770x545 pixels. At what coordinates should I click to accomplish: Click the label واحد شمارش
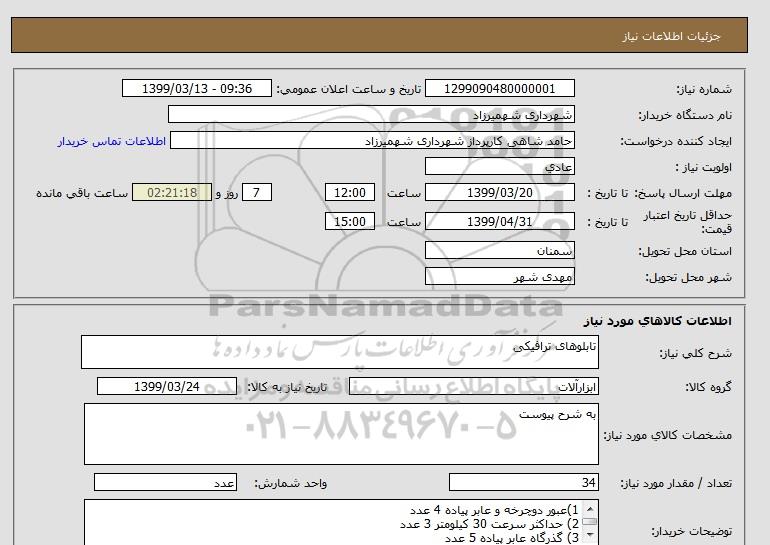click(x=291, y=484)
